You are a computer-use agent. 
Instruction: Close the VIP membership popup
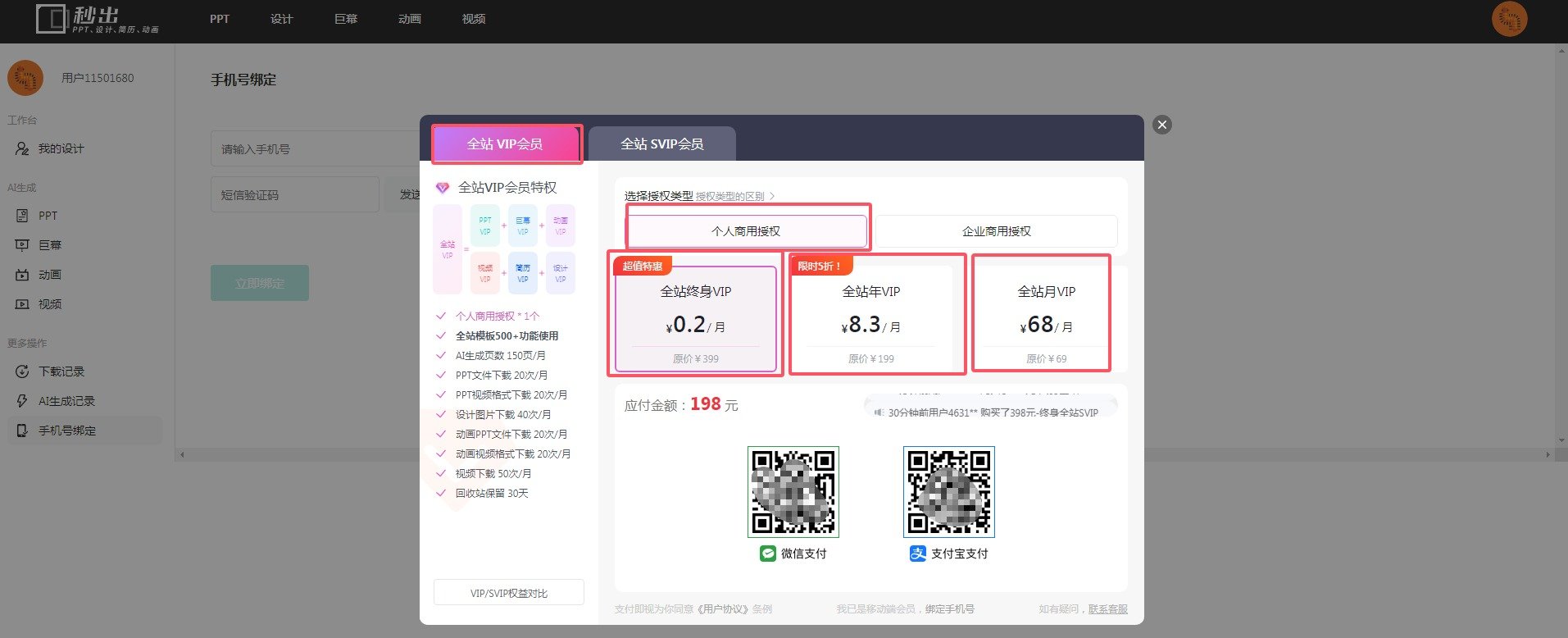tap(1161, 125)
